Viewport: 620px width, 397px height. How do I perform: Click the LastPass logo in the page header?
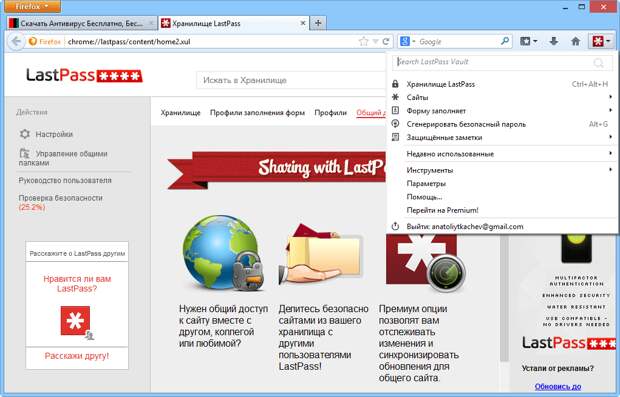tap(84, 75)
